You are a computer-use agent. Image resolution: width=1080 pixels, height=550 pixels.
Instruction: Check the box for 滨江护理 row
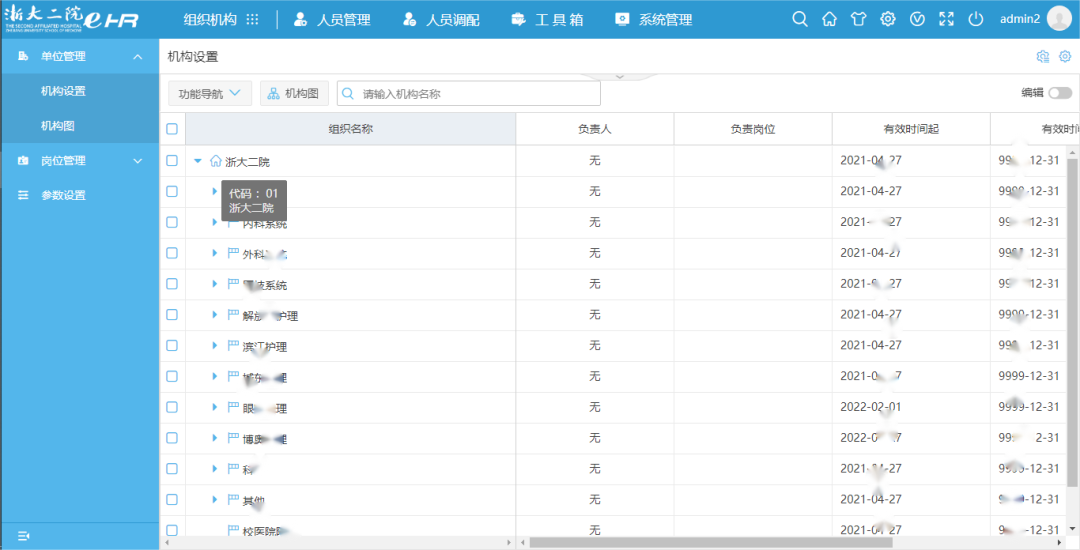click(x=172, y=345)
